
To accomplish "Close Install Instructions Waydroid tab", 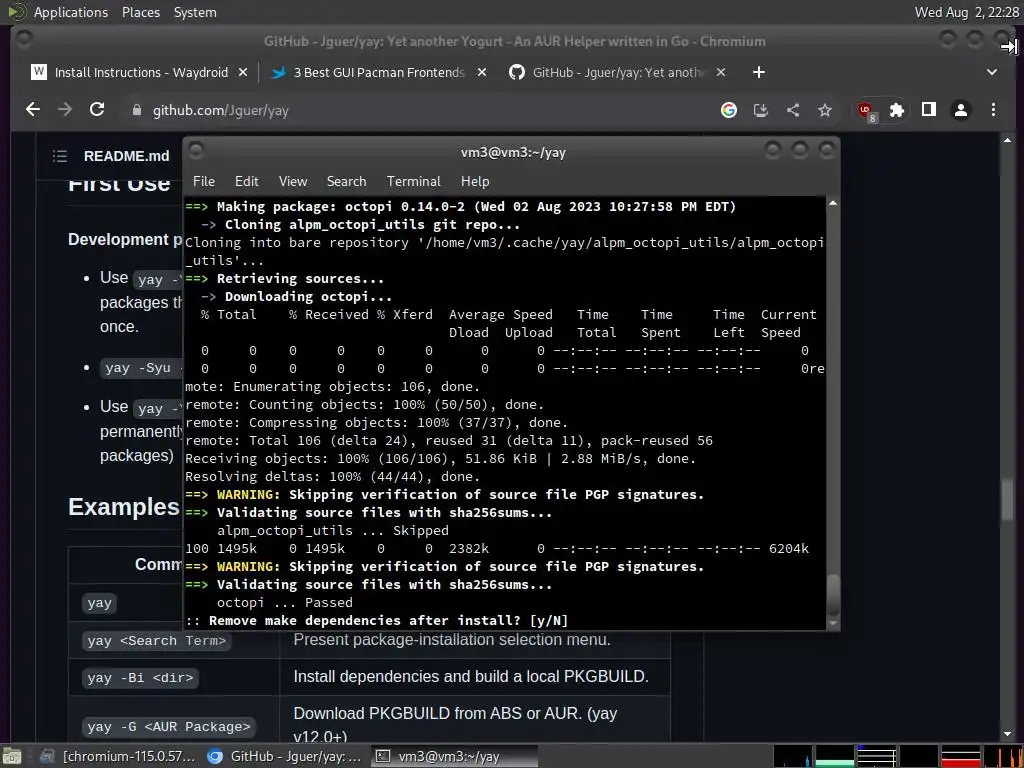I will click(243, 72).
